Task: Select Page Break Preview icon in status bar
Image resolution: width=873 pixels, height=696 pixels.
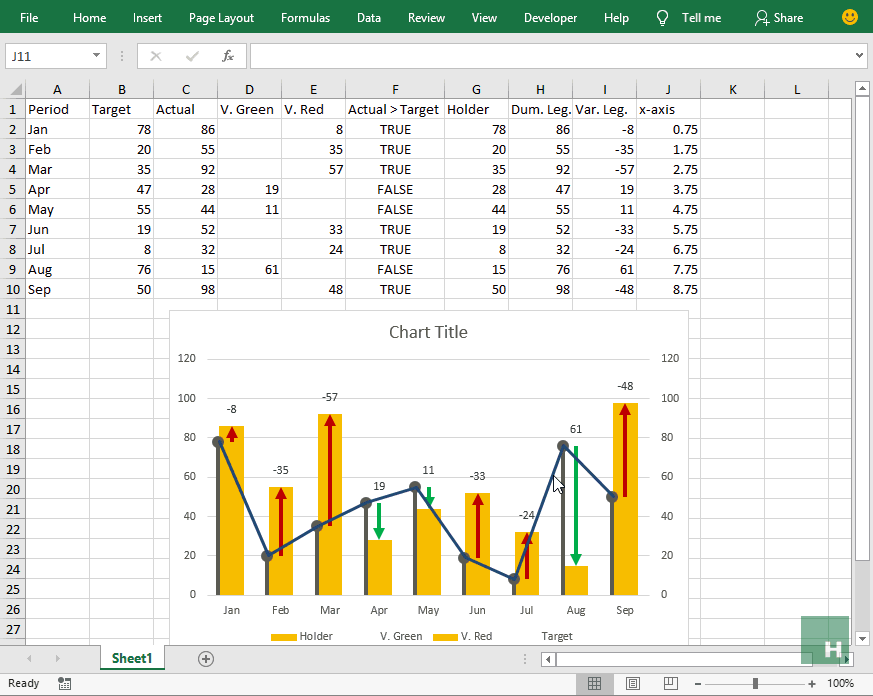Action: [669, 683]
